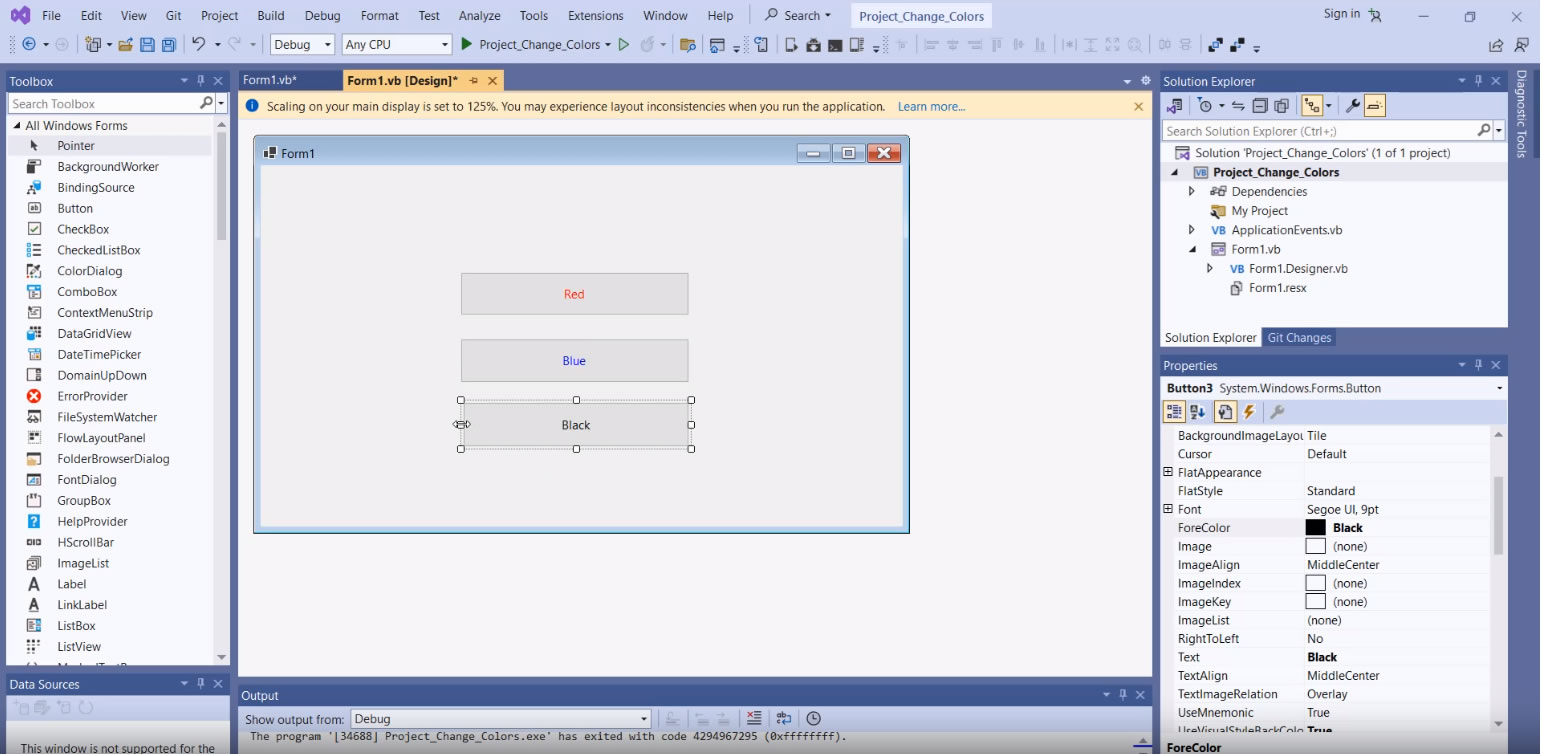Expand the FlatAppearance property group
The width and height of the screenshot is (1542, 754).
pyautogui.click(x=1168, y=473)
